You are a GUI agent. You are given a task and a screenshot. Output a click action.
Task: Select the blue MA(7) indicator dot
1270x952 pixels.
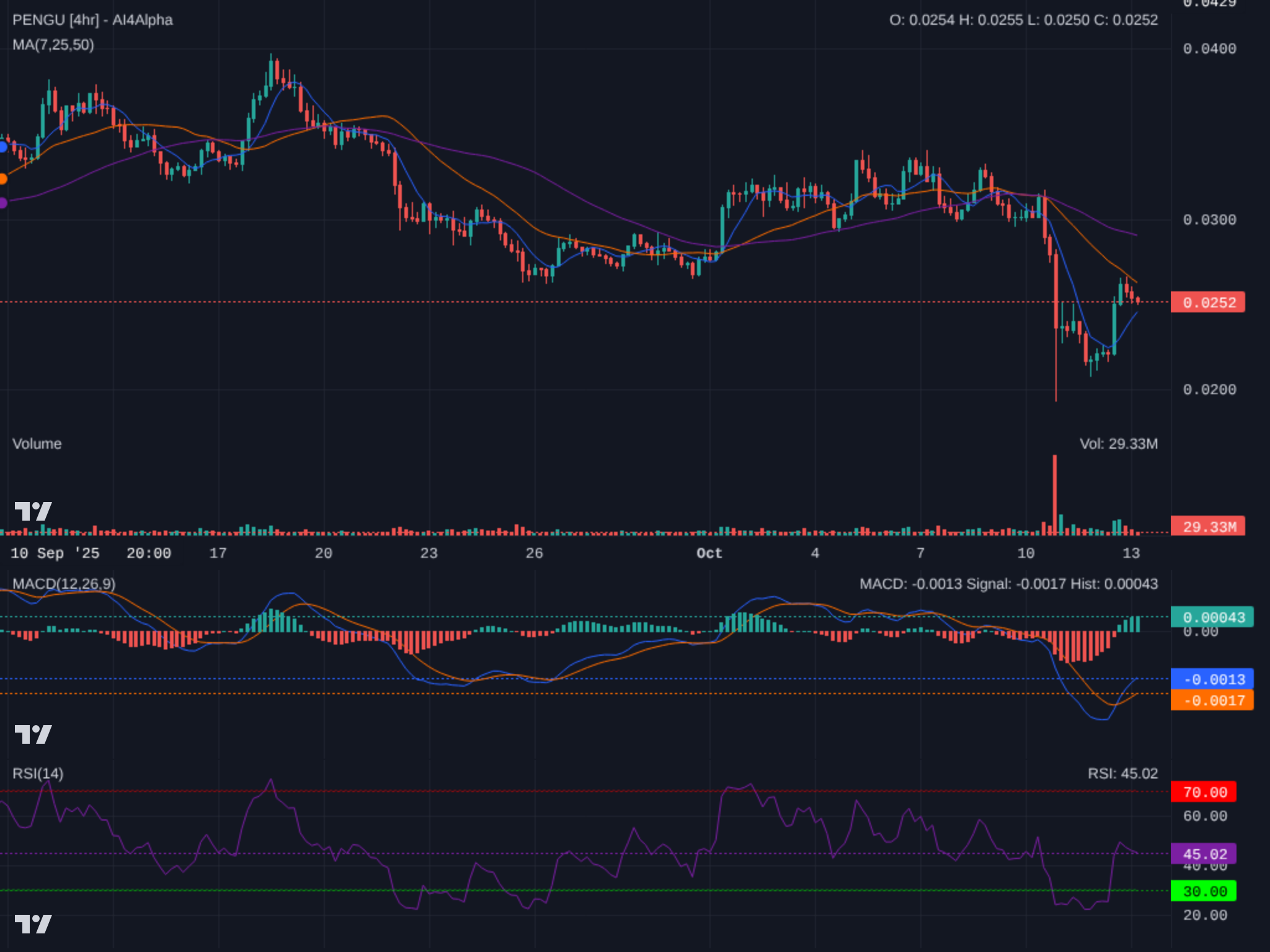(2, 148)
